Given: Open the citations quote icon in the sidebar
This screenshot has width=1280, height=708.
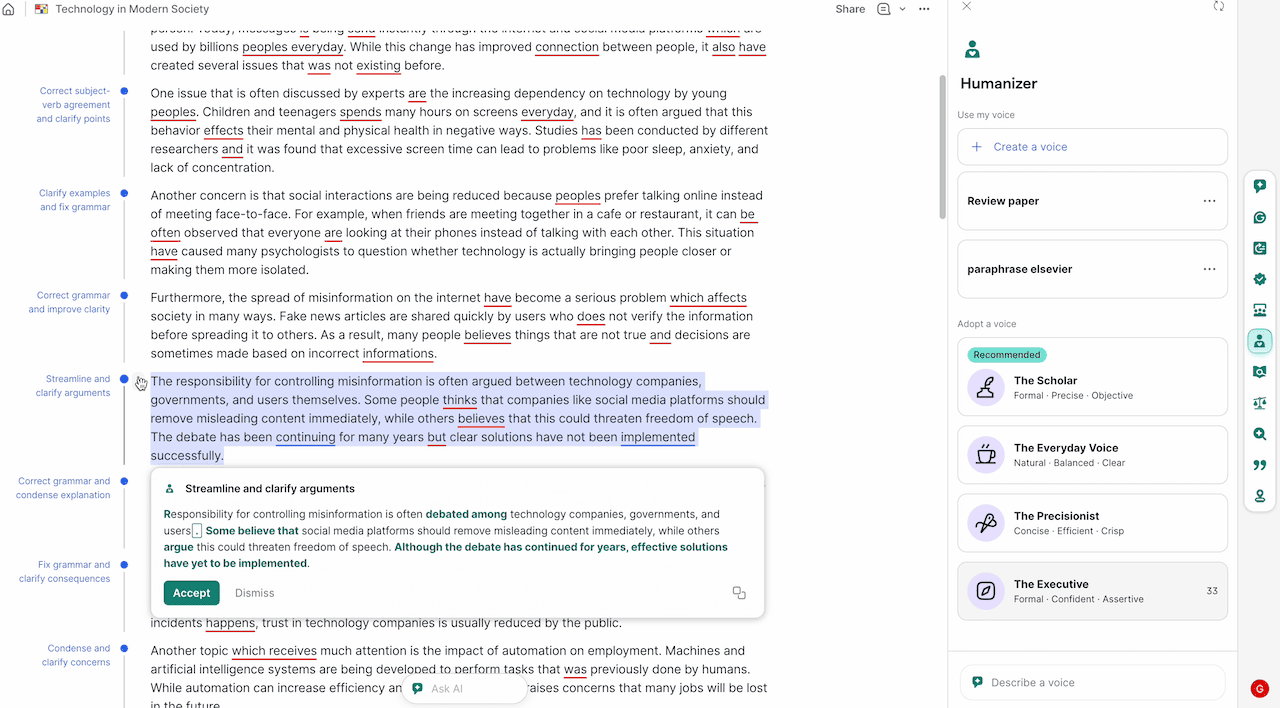Looking at the screenshot, I should pos(1259,463).
